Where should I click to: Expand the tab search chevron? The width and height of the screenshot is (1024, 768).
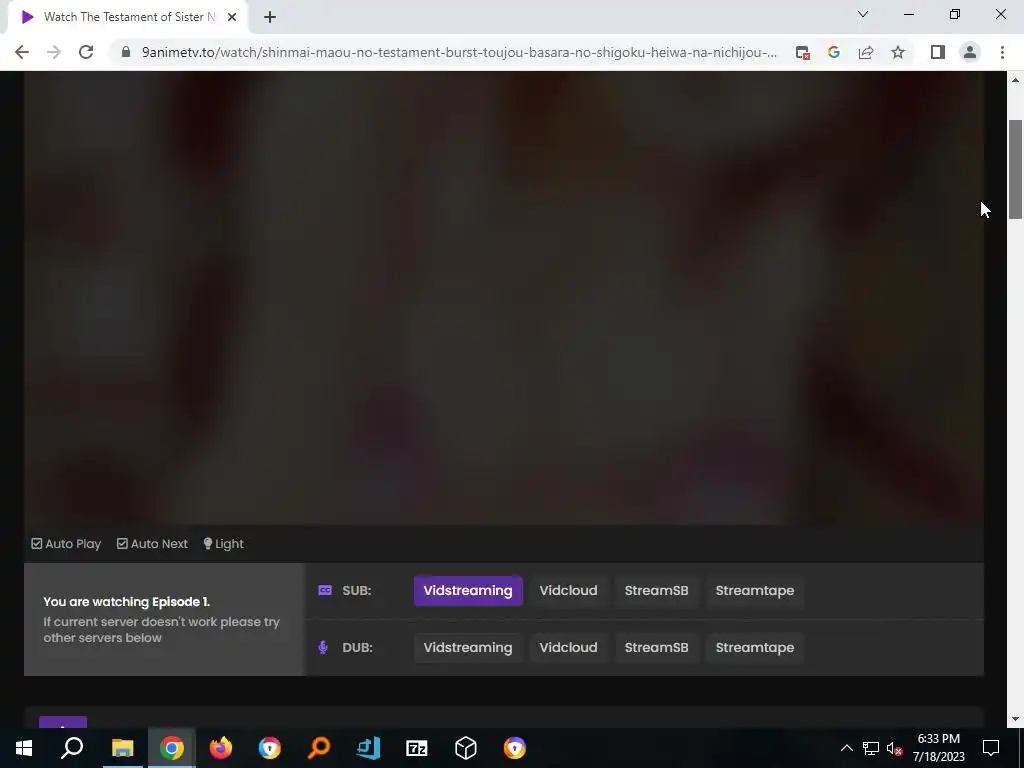[x=863, y=14]
